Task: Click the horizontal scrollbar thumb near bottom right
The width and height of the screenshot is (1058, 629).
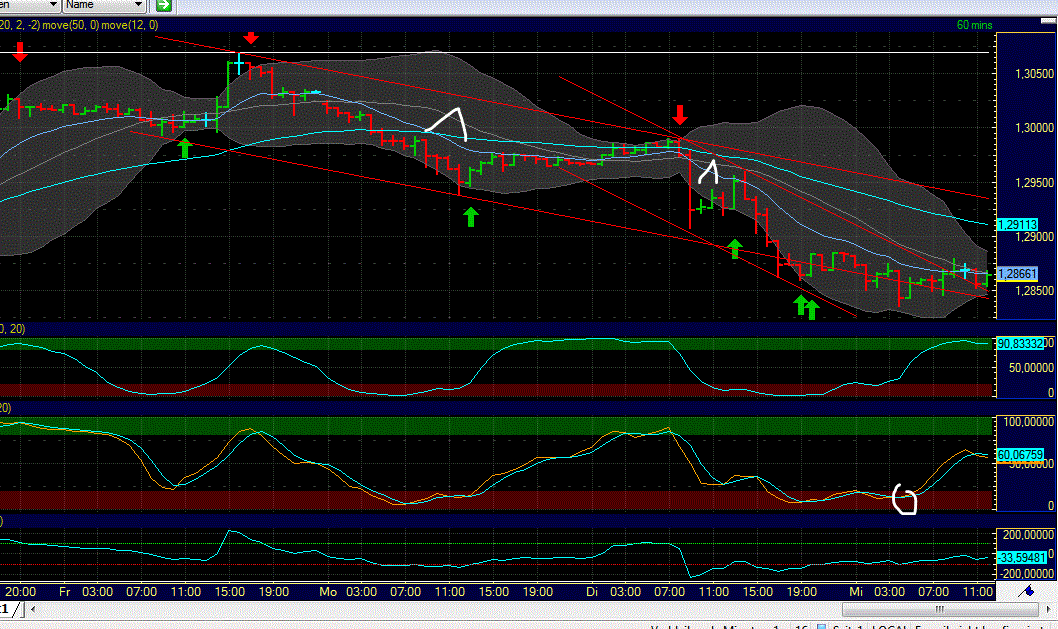Action: [940, 610]
